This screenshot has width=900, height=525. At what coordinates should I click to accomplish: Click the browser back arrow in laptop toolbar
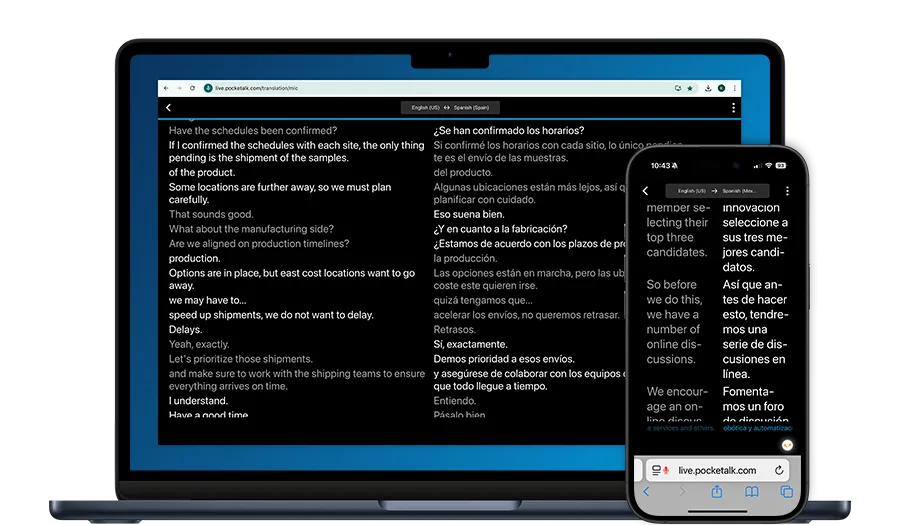coord(166,88)
